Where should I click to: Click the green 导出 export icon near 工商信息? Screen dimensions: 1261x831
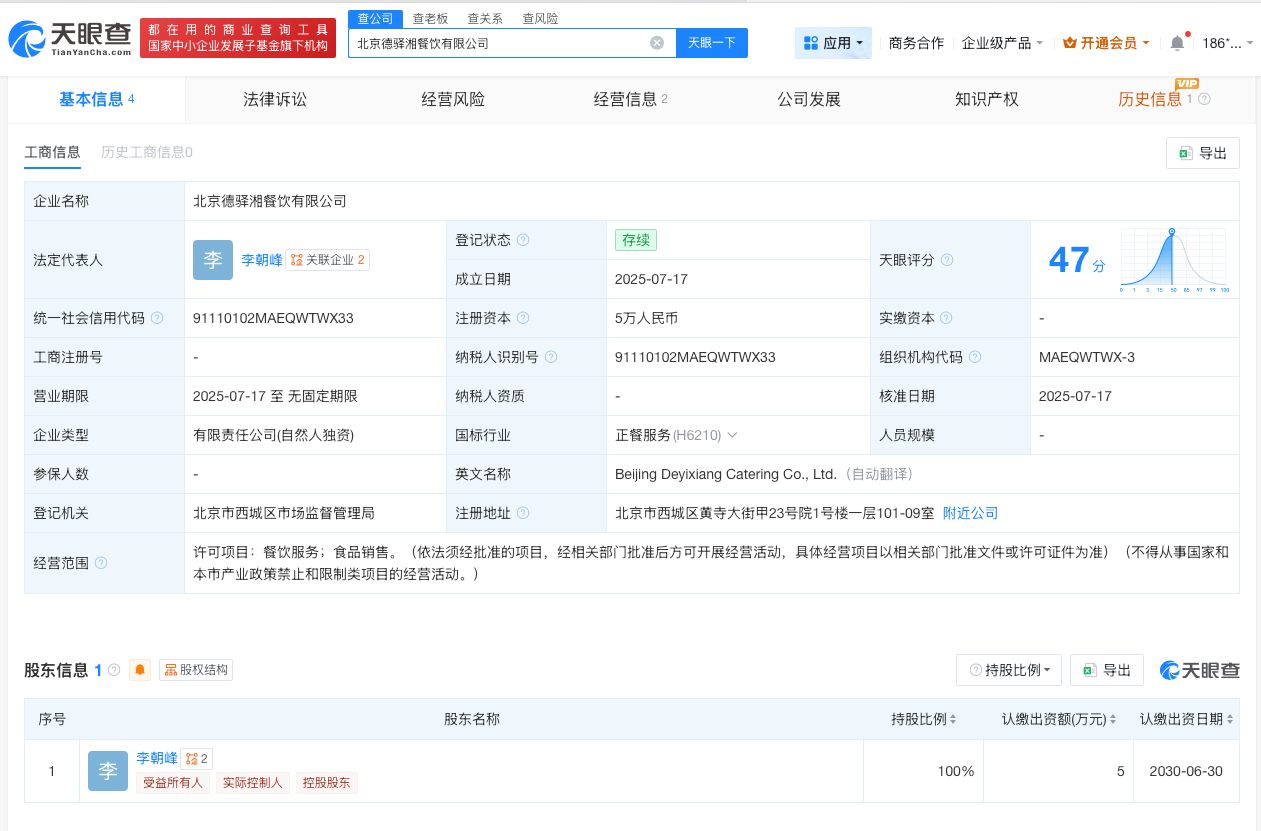(x=1186, y=152)
